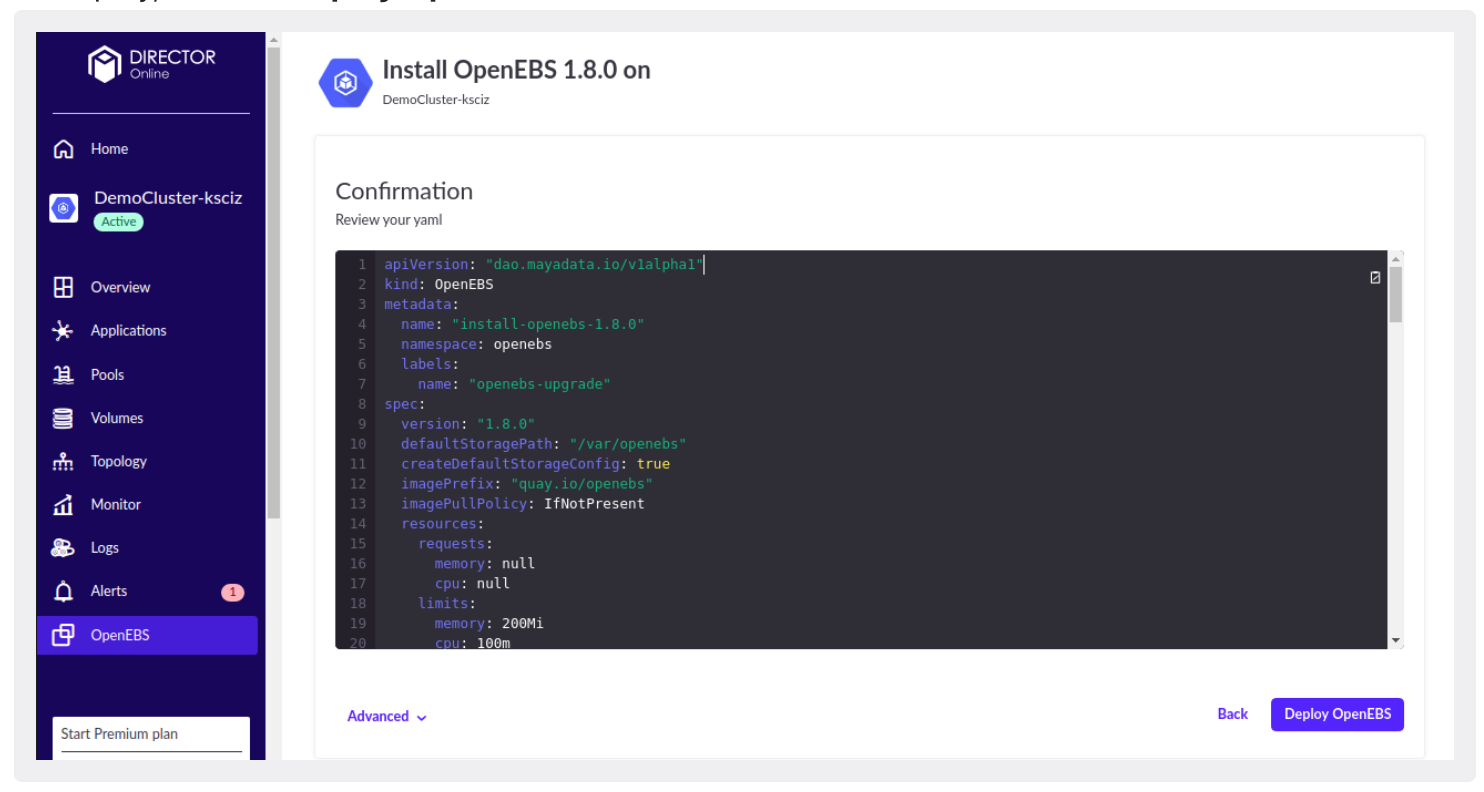Click the Deploy OpenEBS button
The height and width of the screenshot is (792, 1484).
coord(1337,714)
